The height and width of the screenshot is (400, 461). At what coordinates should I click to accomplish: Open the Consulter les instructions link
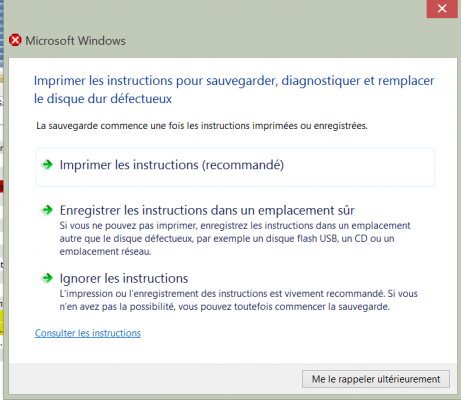[x=88, y=333]
